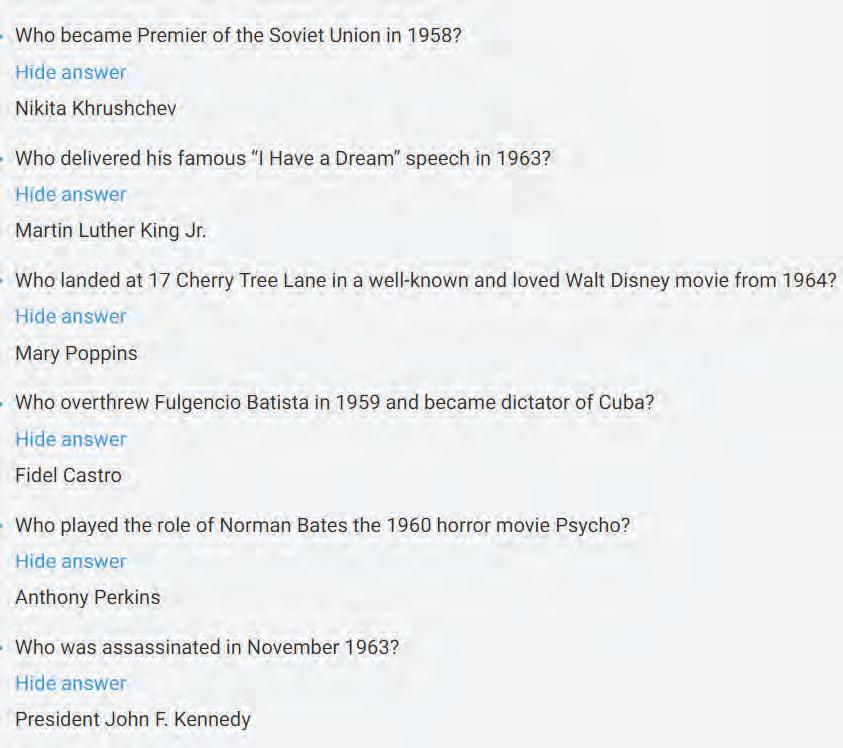Hide answer under the 'I Have a Dream' question

(70, 194)
